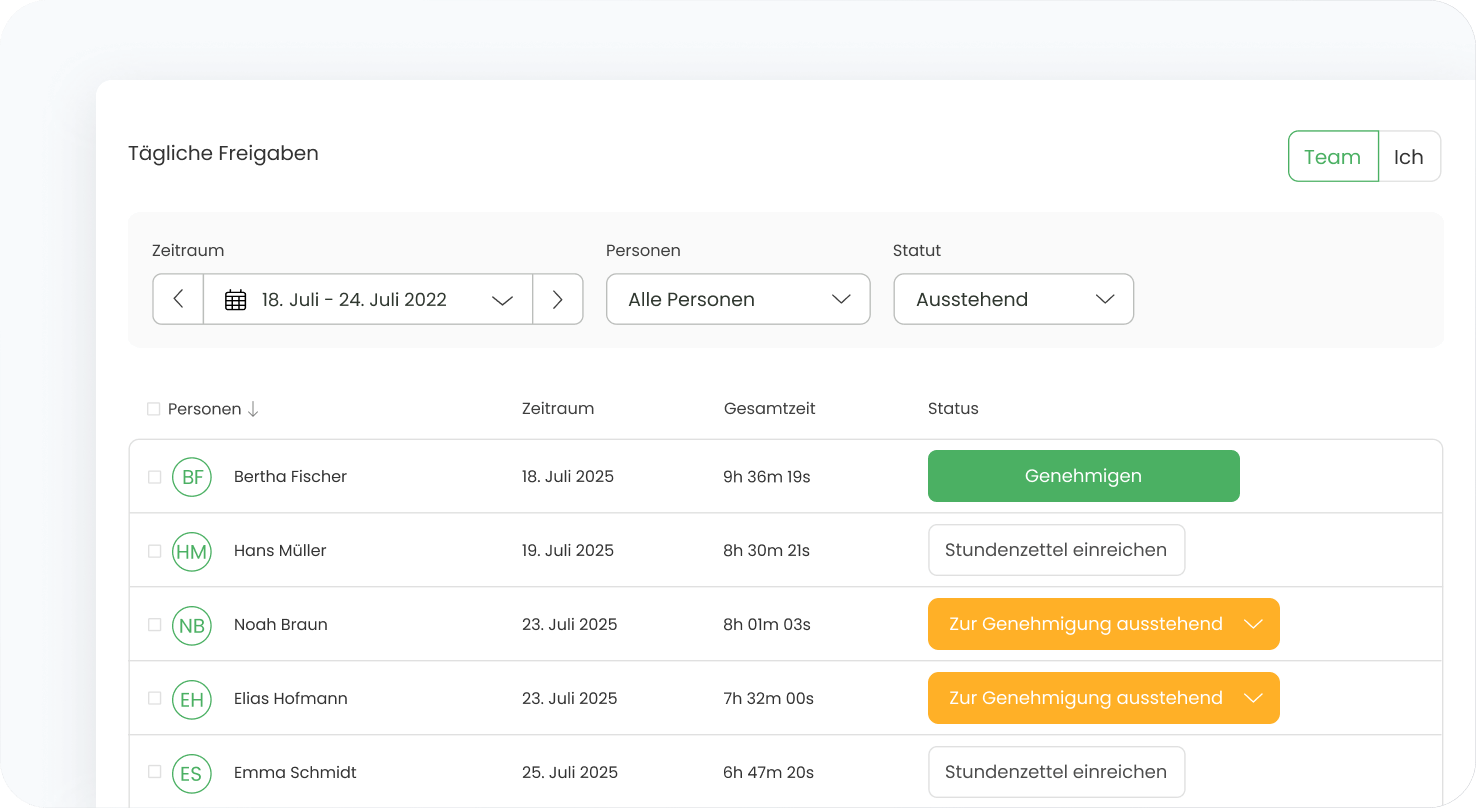Approve Bertha Fischer's time with Genehmigen
1476x808 pixels.
tap(1083, 476)
